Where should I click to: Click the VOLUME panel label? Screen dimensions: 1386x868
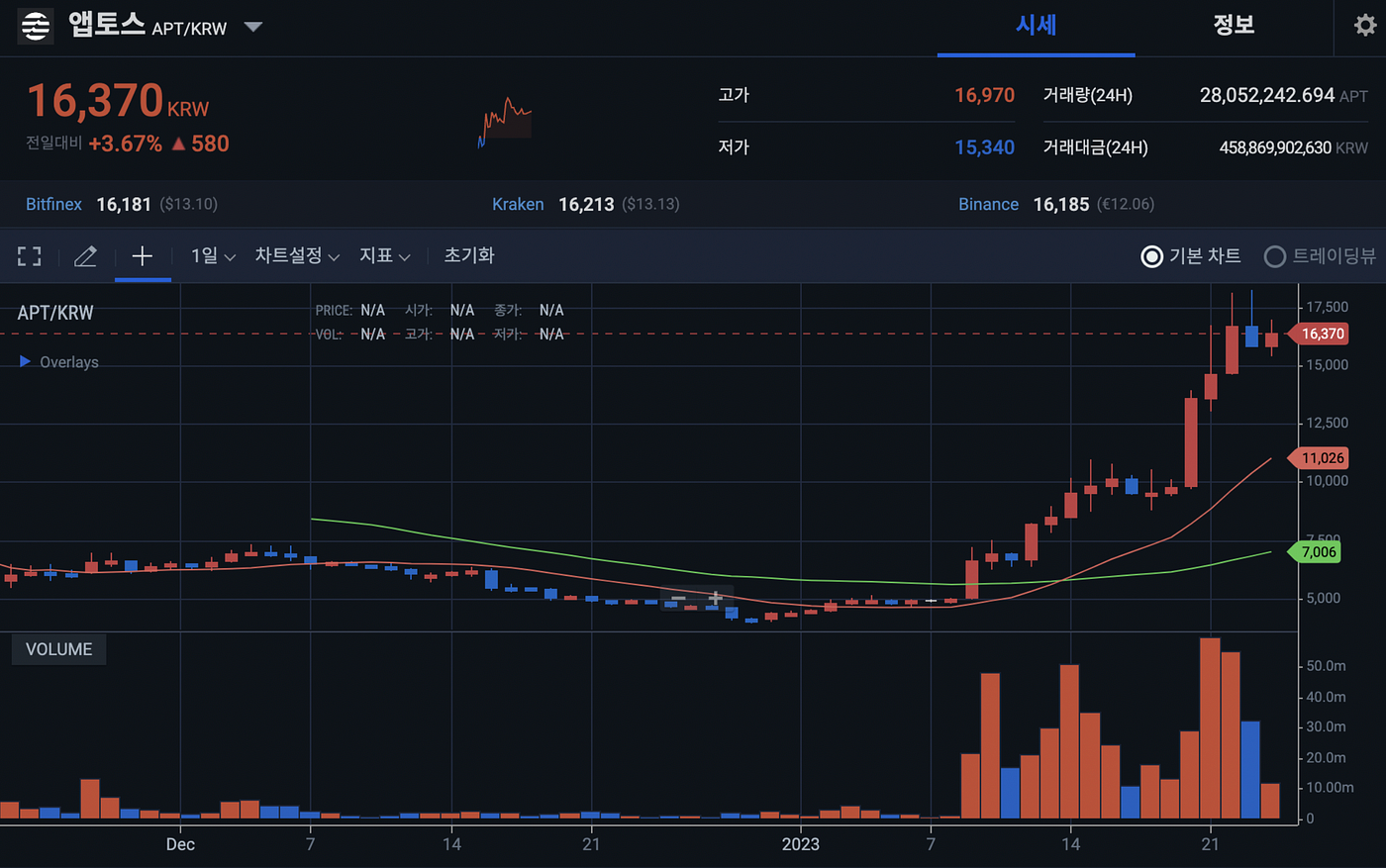(58, 649)
